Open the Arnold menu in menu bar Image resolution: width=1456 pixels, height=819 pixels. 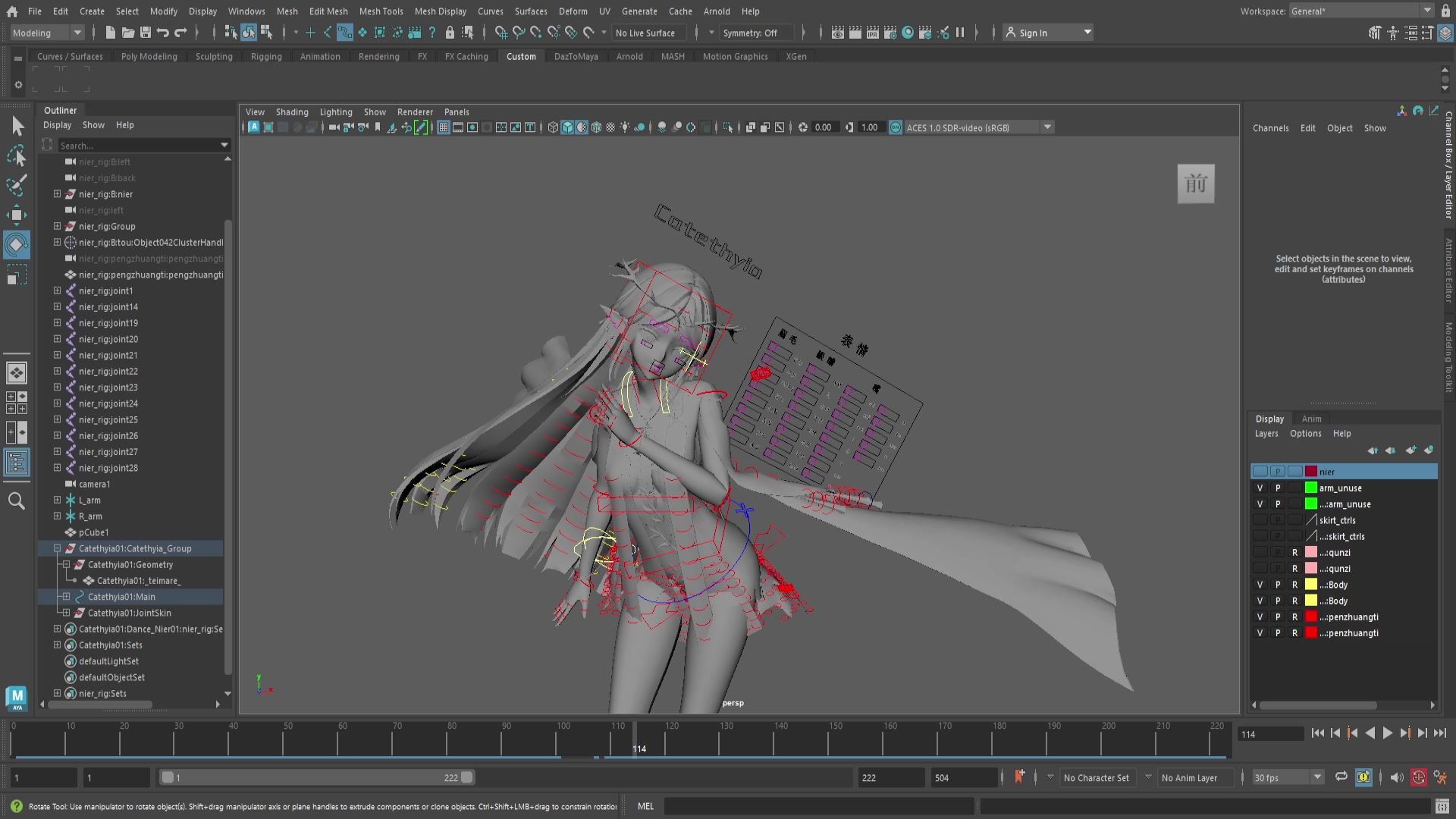[x=716, y=11]
